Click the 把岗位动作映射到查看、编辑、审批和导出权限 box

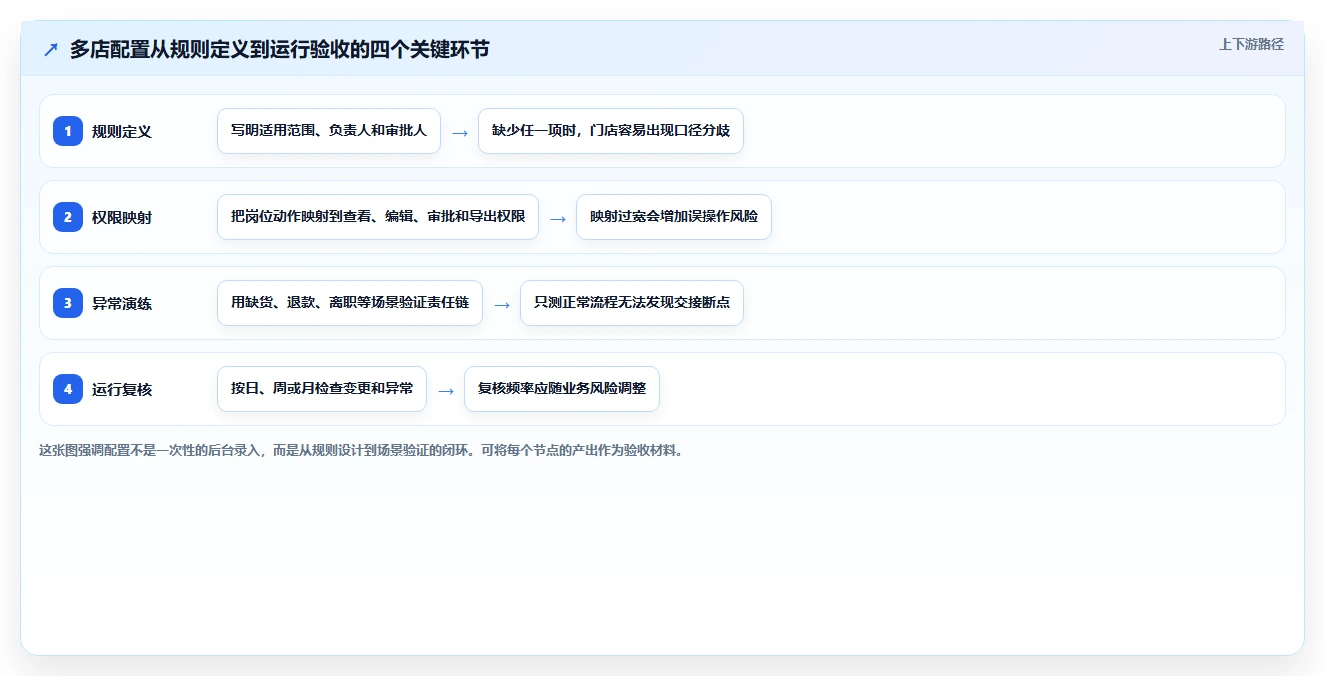[378, 217]
